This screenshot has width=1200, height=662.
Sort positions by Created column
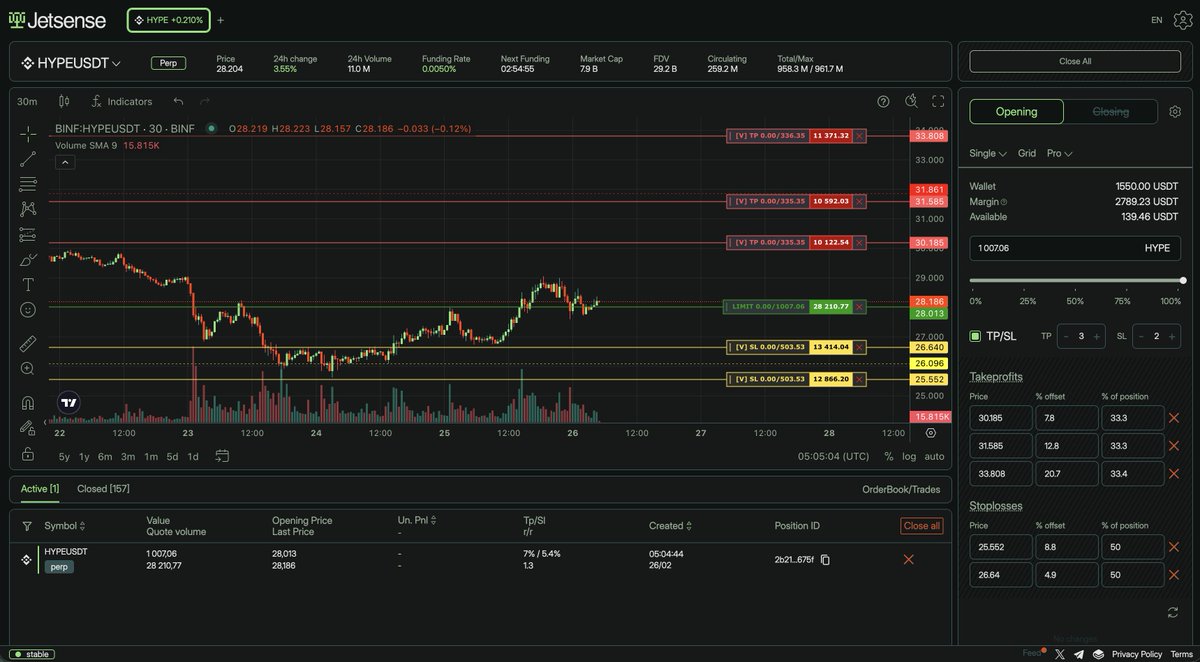click(672, 526)
